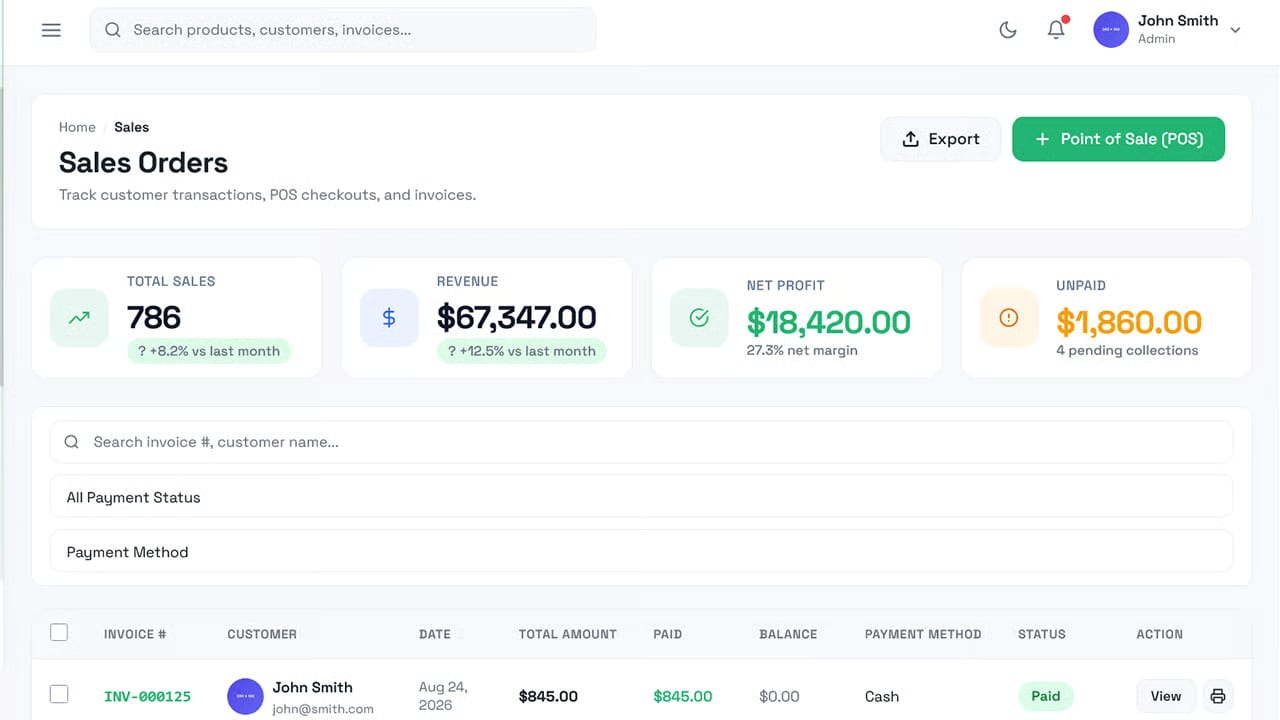
Task: Click john@smith.com email text
Action: tap(323, 709)
